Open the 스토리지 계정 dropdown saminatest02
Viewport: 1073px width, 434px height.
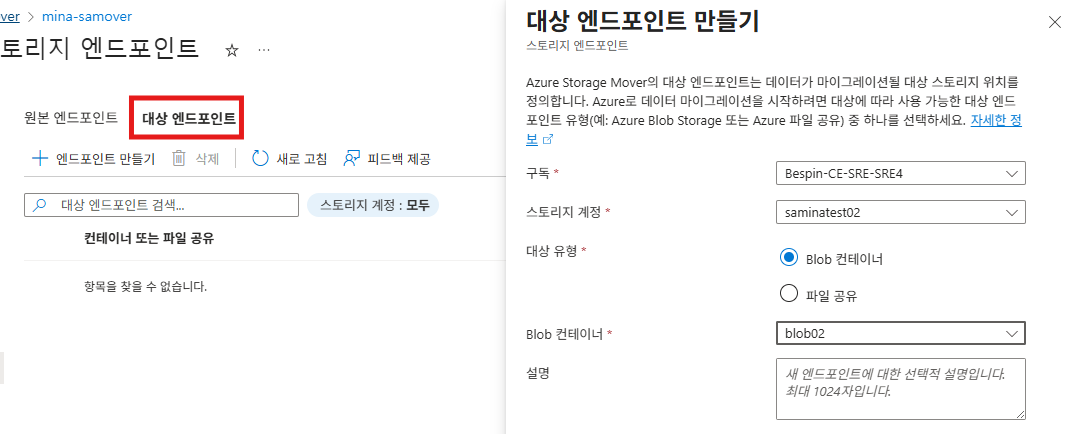coord(901,212)
